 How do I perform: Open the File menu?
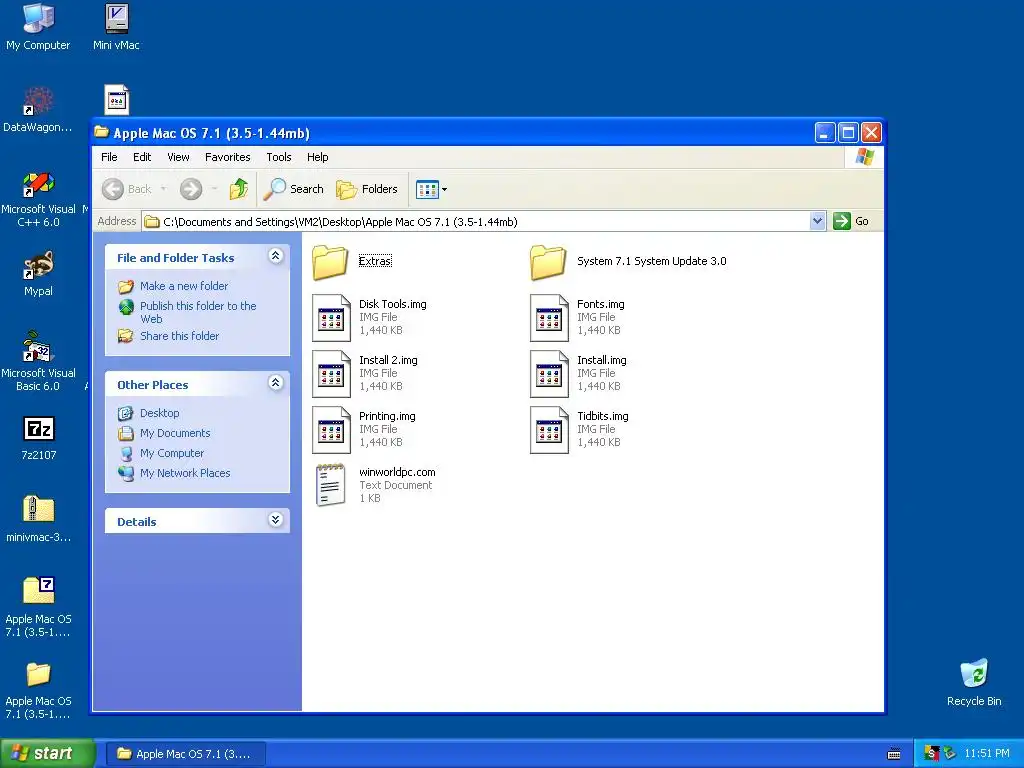pos(109,157)
